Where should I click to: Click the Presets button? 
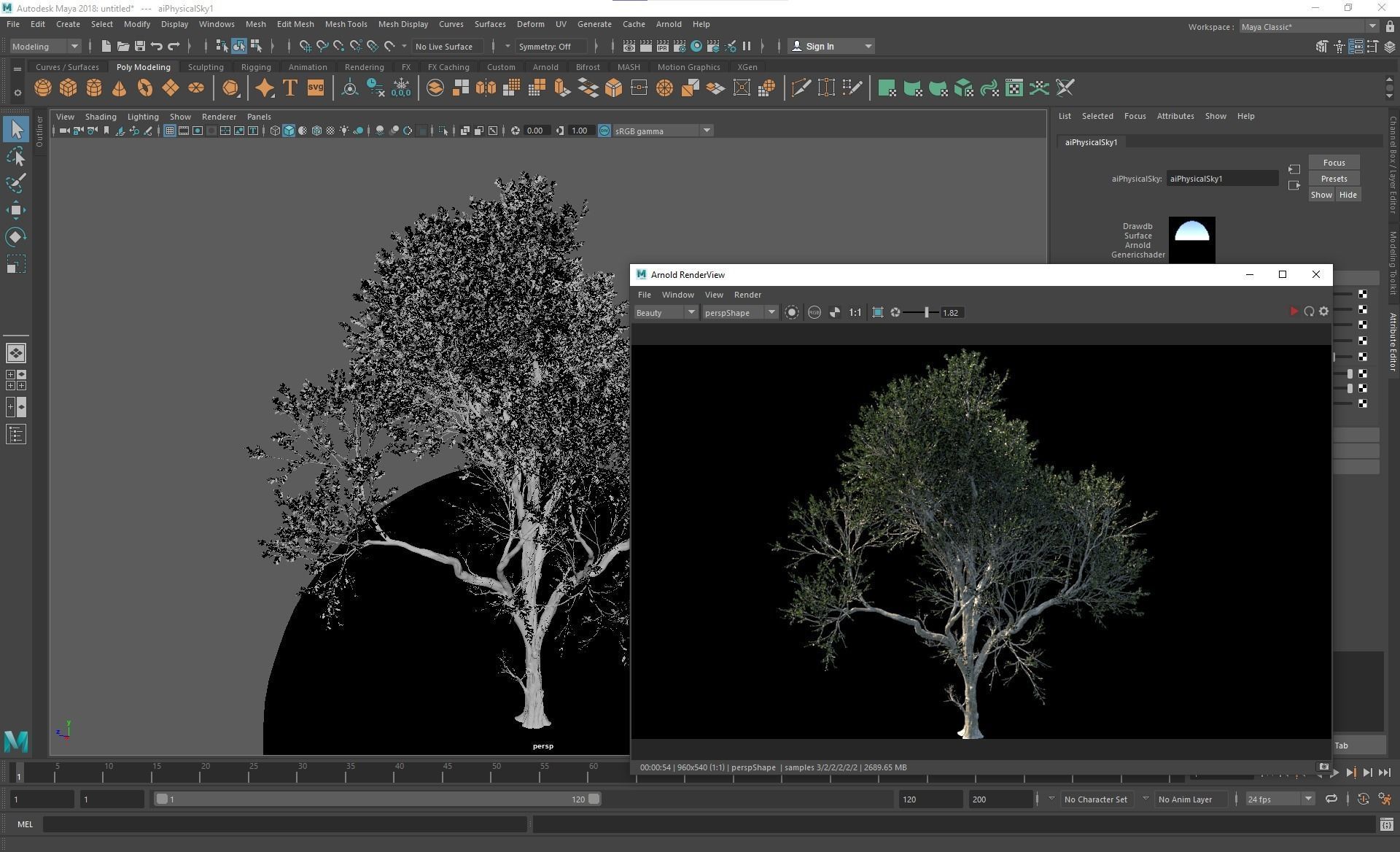[1333, 179]
